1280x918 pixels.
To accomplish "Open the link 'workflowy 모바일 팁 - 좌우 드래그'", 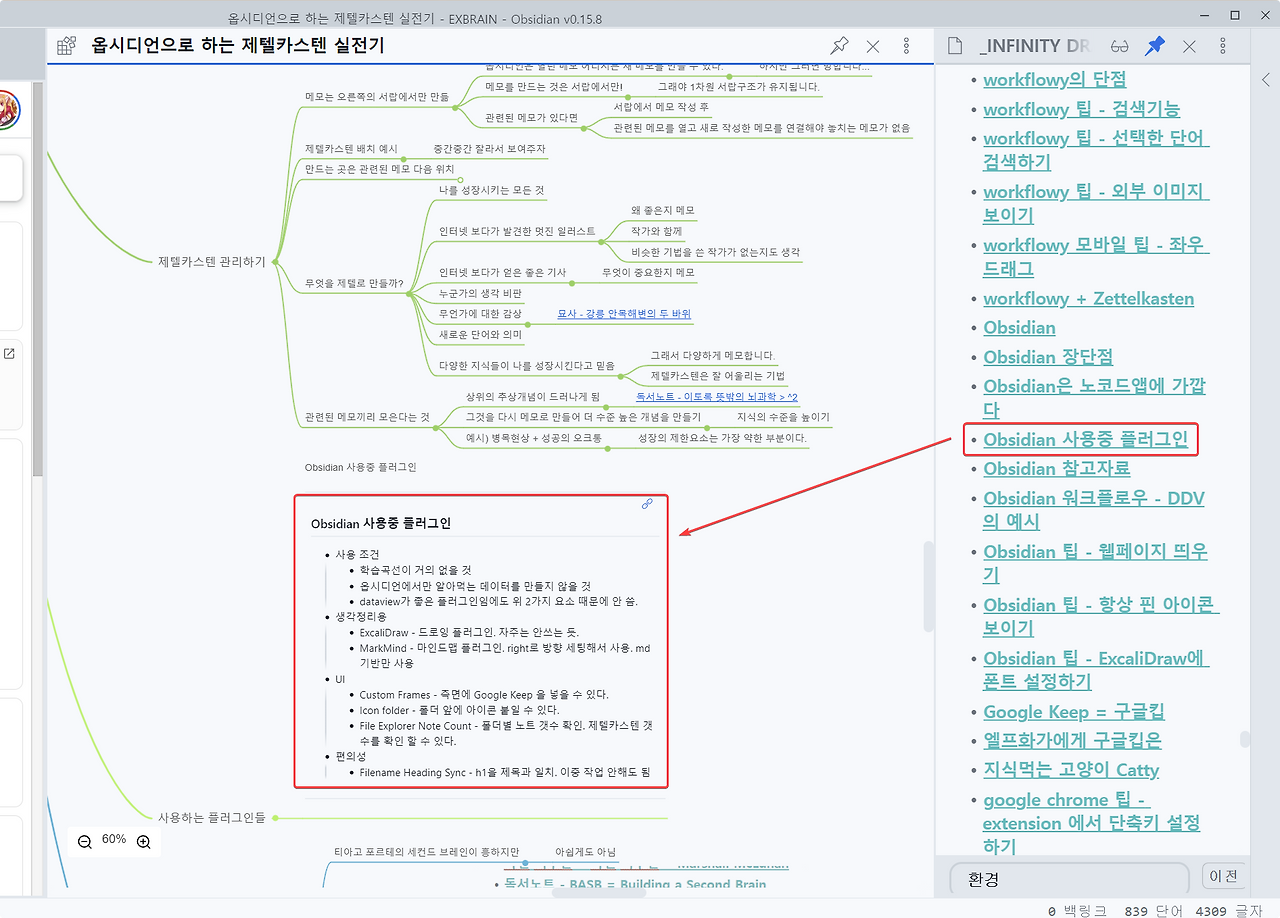I will [1096, 257].
